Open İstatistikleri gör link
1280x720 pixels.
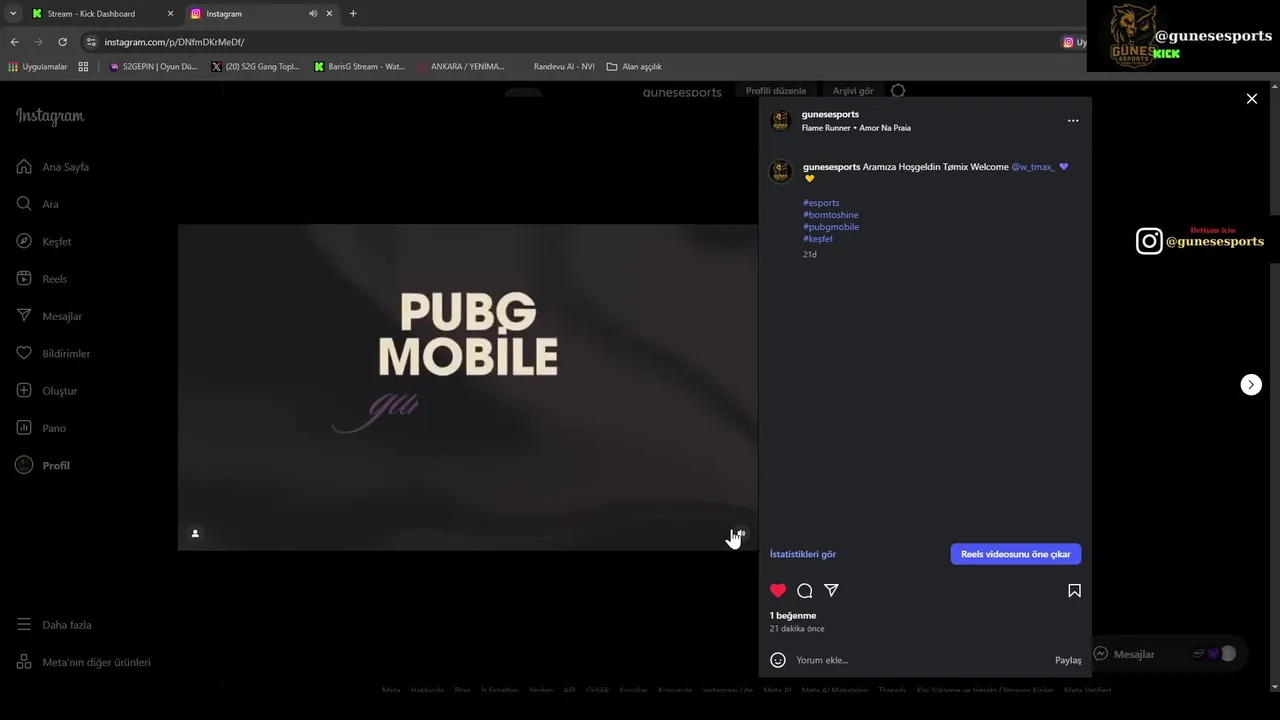click(x=803, y=554)
